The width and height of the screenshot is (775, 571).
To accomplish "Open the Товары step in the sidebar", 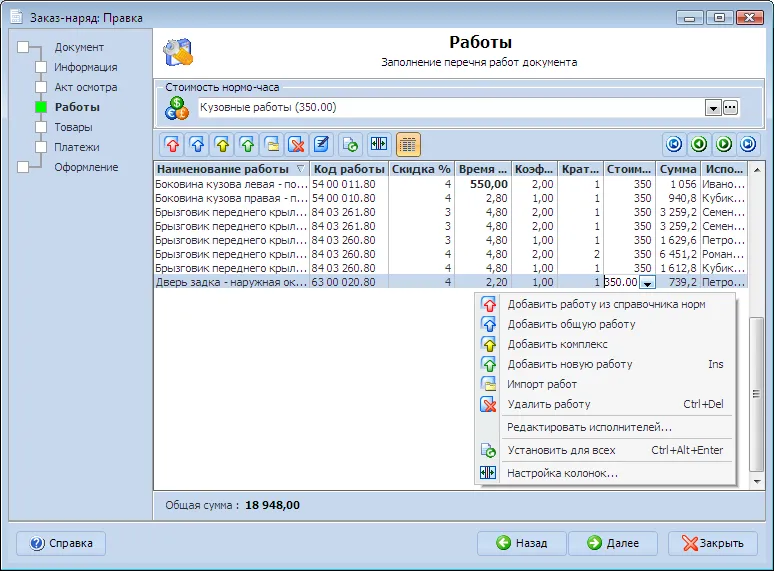I will click(73, 127).
